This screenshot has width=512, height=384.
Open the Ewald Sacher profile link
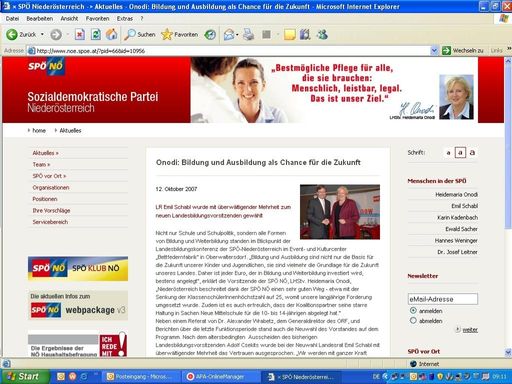(x=461, y=229)
